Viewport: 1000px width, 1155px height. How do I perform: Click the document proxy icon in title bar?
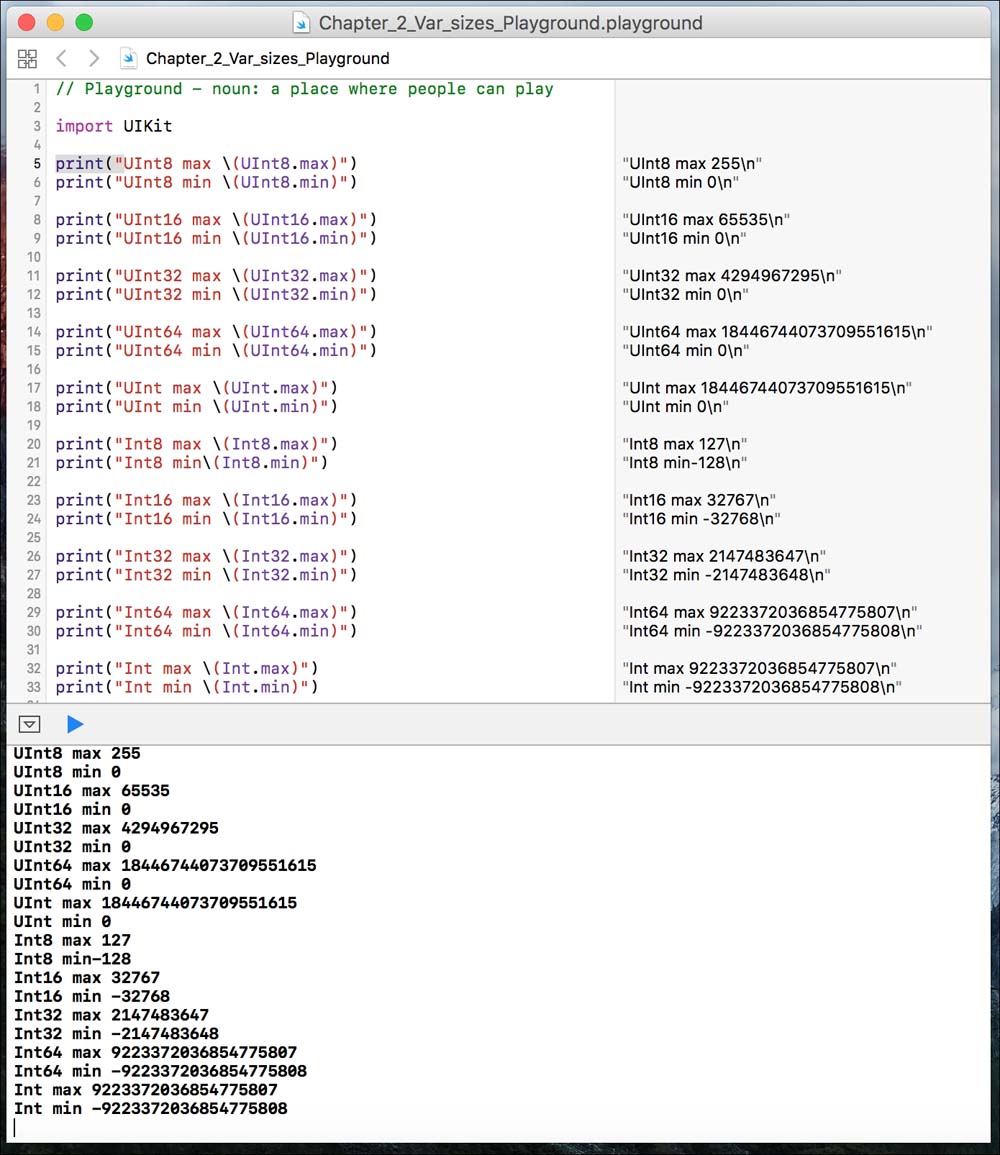[x=301, y=23]
